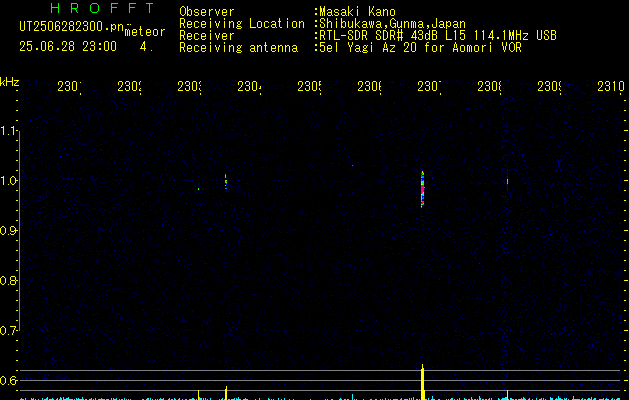Click the small green dot echo near 2303

tap(199, 189)
